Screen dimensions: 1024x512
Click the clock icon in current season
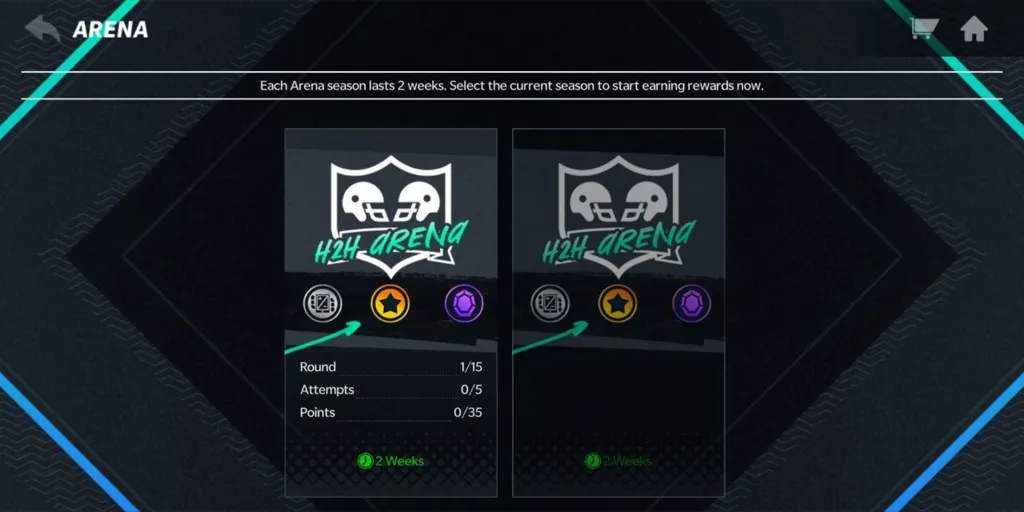coord(364,461)
